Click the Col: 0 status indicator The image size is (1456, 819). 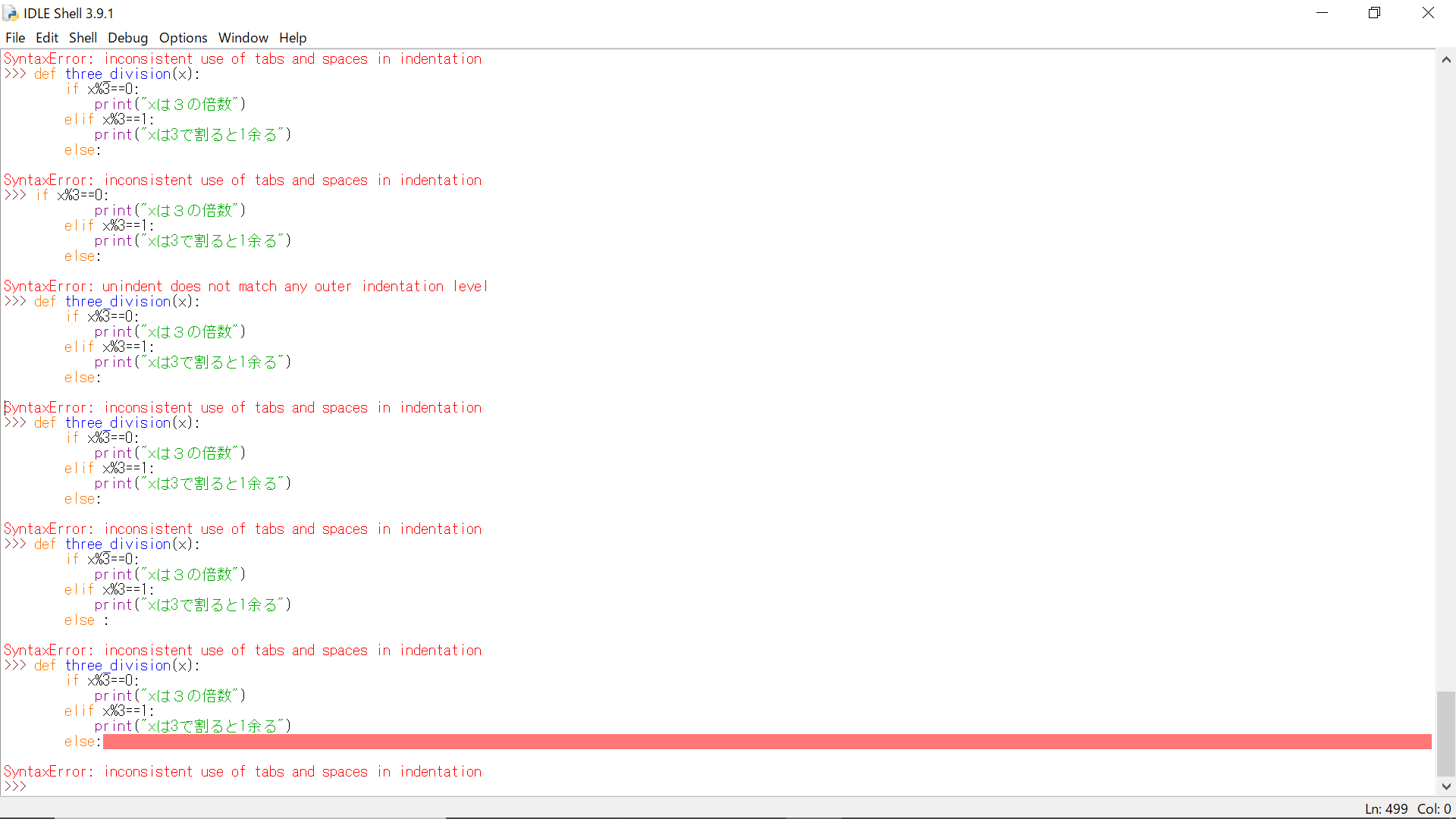pyautogui.click(x=1434, y=809)
